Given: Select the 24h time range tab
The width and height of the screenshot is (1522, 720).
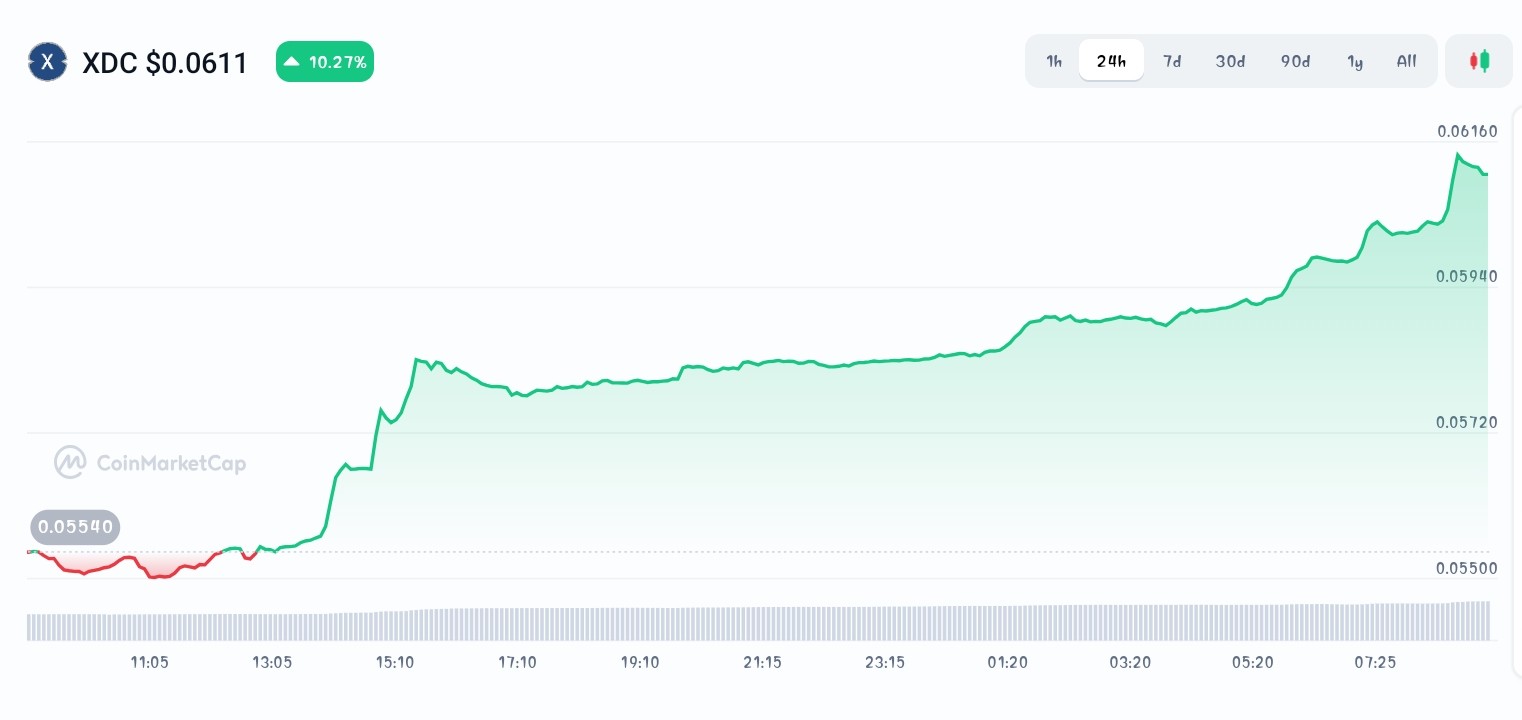Looking at the screenshot, I should [x=1111, y=61].
